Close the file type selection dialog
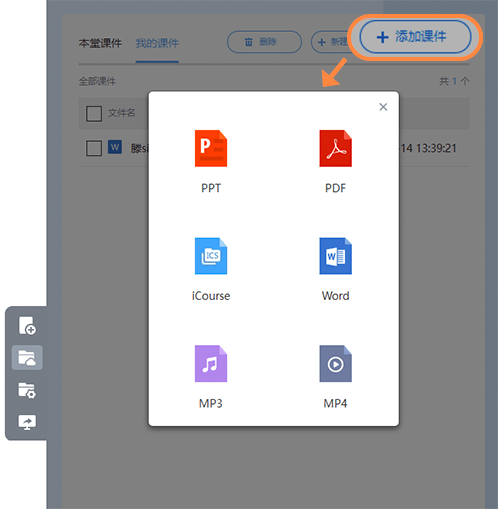 [x=383, y=107]
